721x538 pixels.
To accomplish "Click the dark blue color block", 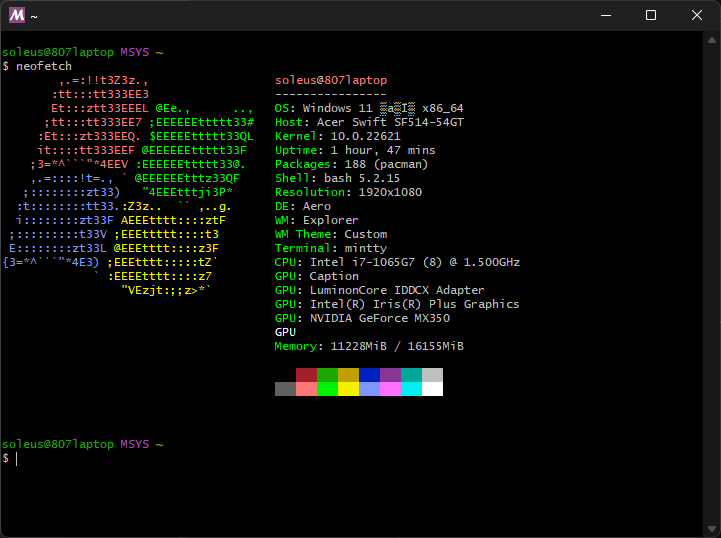I will point(370,375).
